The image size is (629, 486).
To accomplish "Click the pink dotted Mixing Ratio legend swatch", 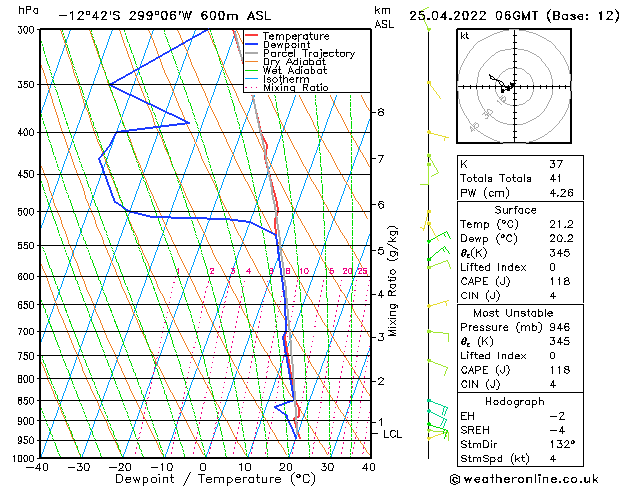I will pos(251,87).
